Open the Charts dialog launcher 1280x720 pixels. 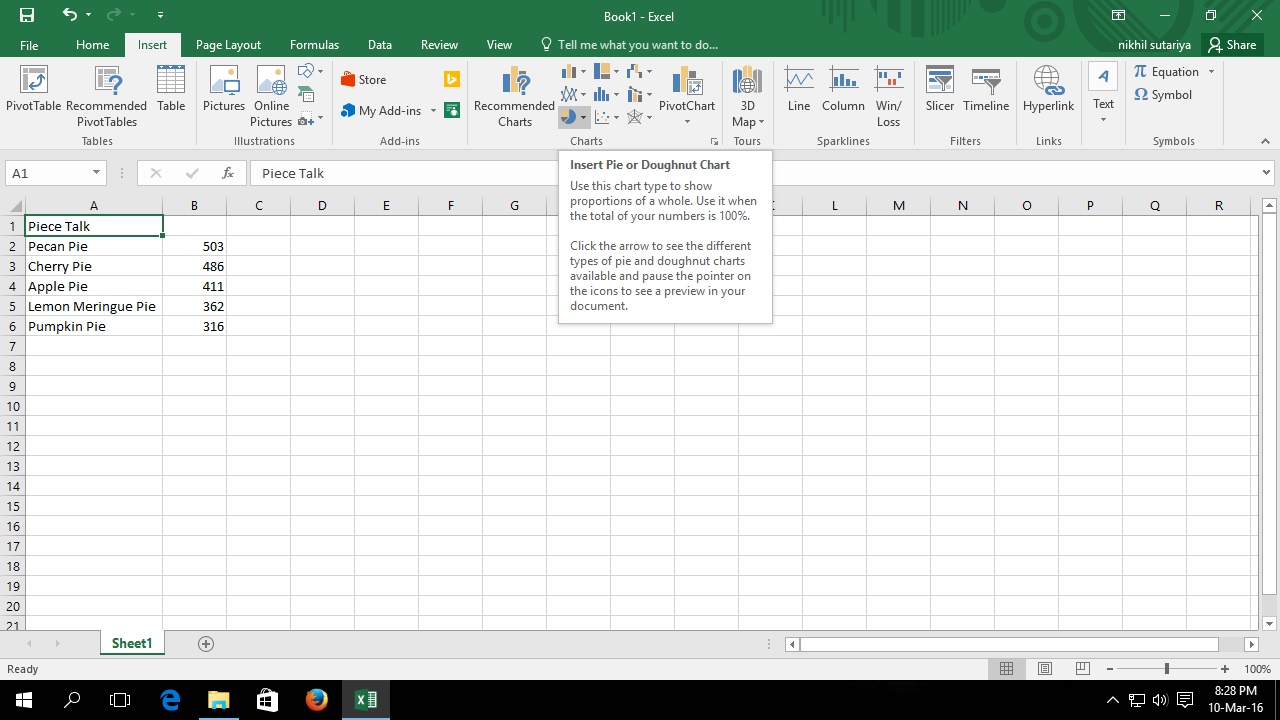point(714,142)
